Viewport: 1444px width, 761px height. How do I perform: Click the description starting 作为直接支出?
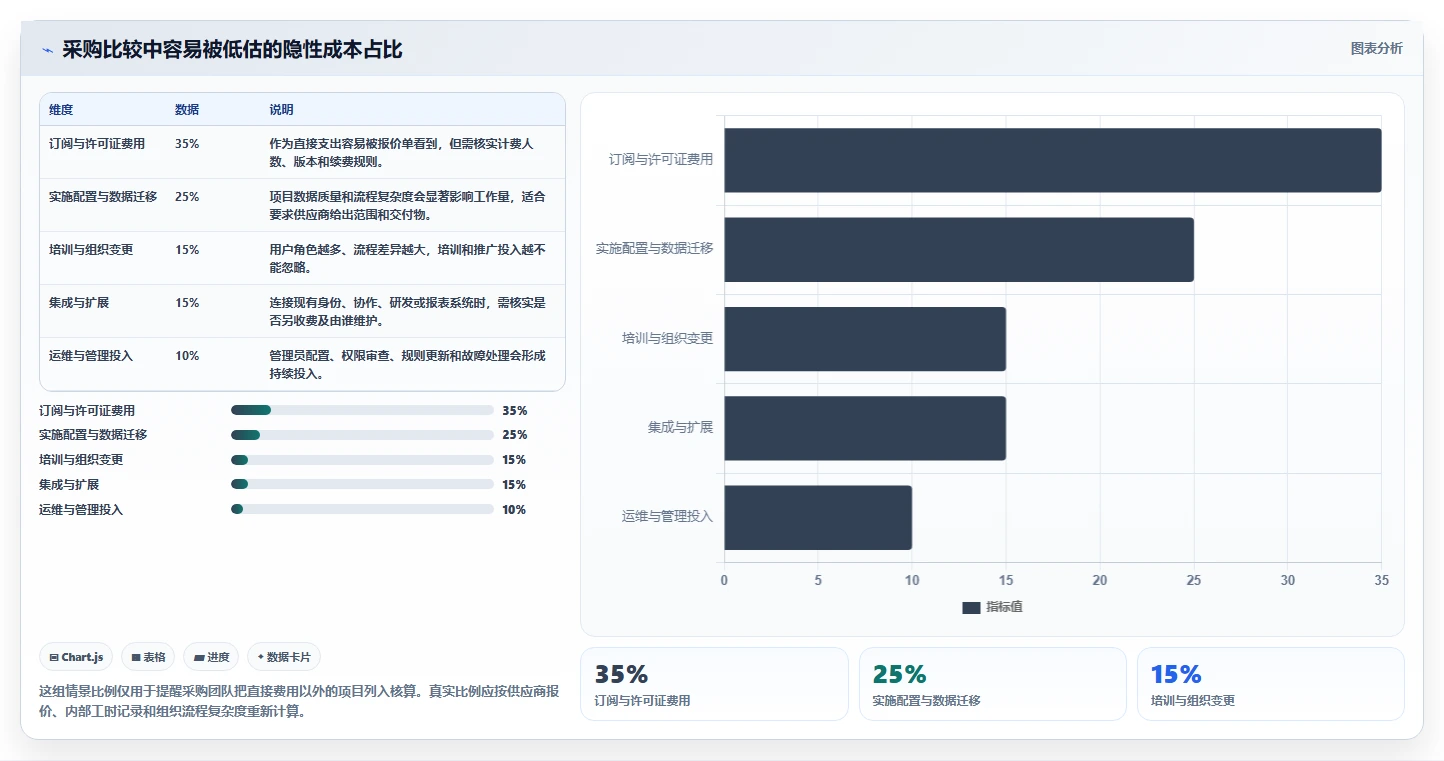pos(402,152)
